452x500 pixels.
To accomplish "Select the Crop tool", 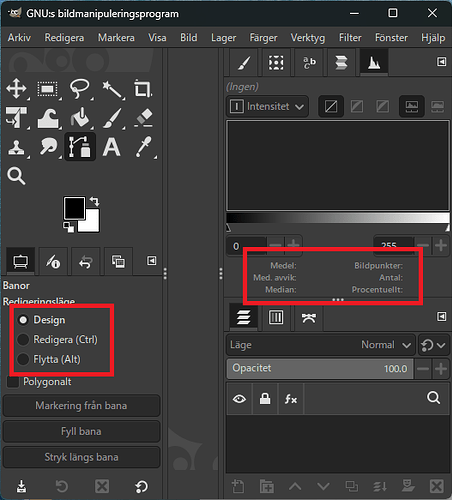I will (143, 89).
